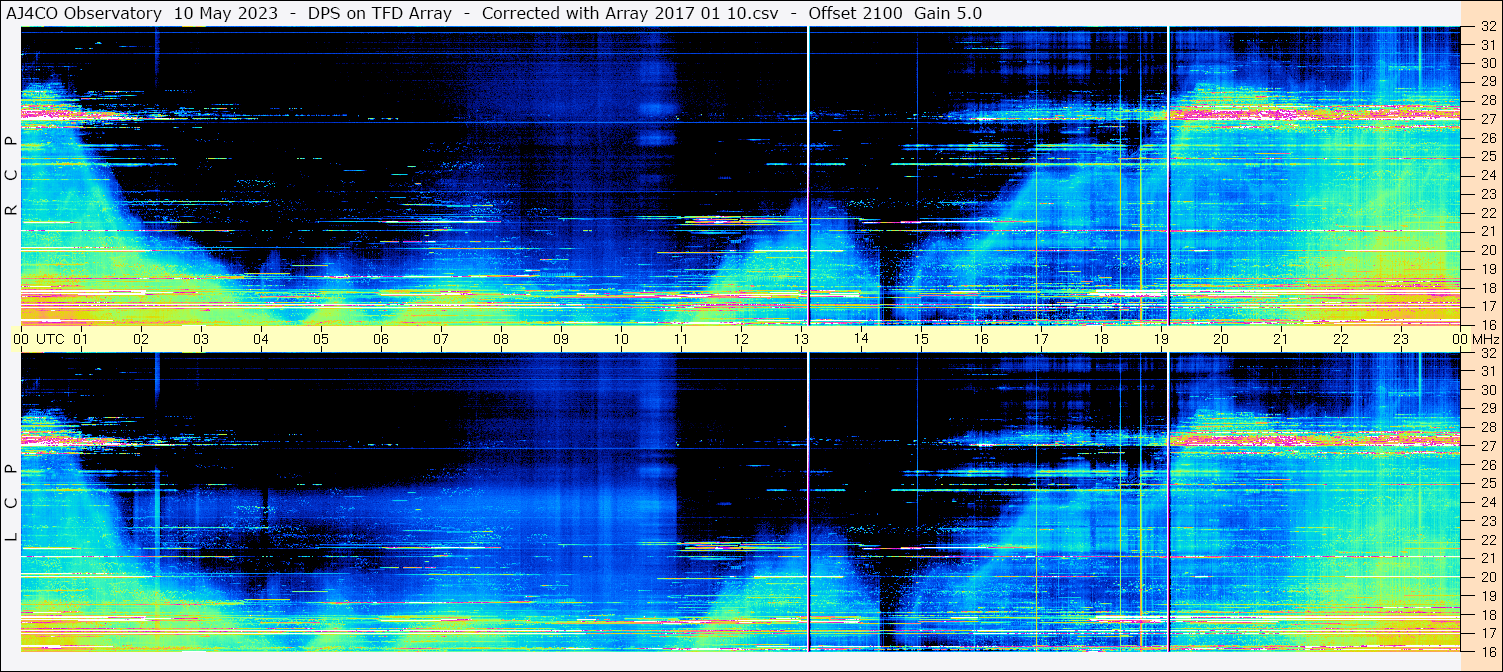Screen dimensions: 1503x672
Task: Click the AJ4CO Observatory title text
Action: click(x=84, y=13)
